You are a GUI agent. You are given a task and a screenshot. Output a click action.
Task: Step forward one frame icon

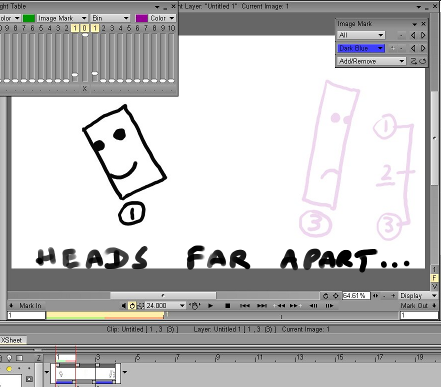[x=329, y=306]
